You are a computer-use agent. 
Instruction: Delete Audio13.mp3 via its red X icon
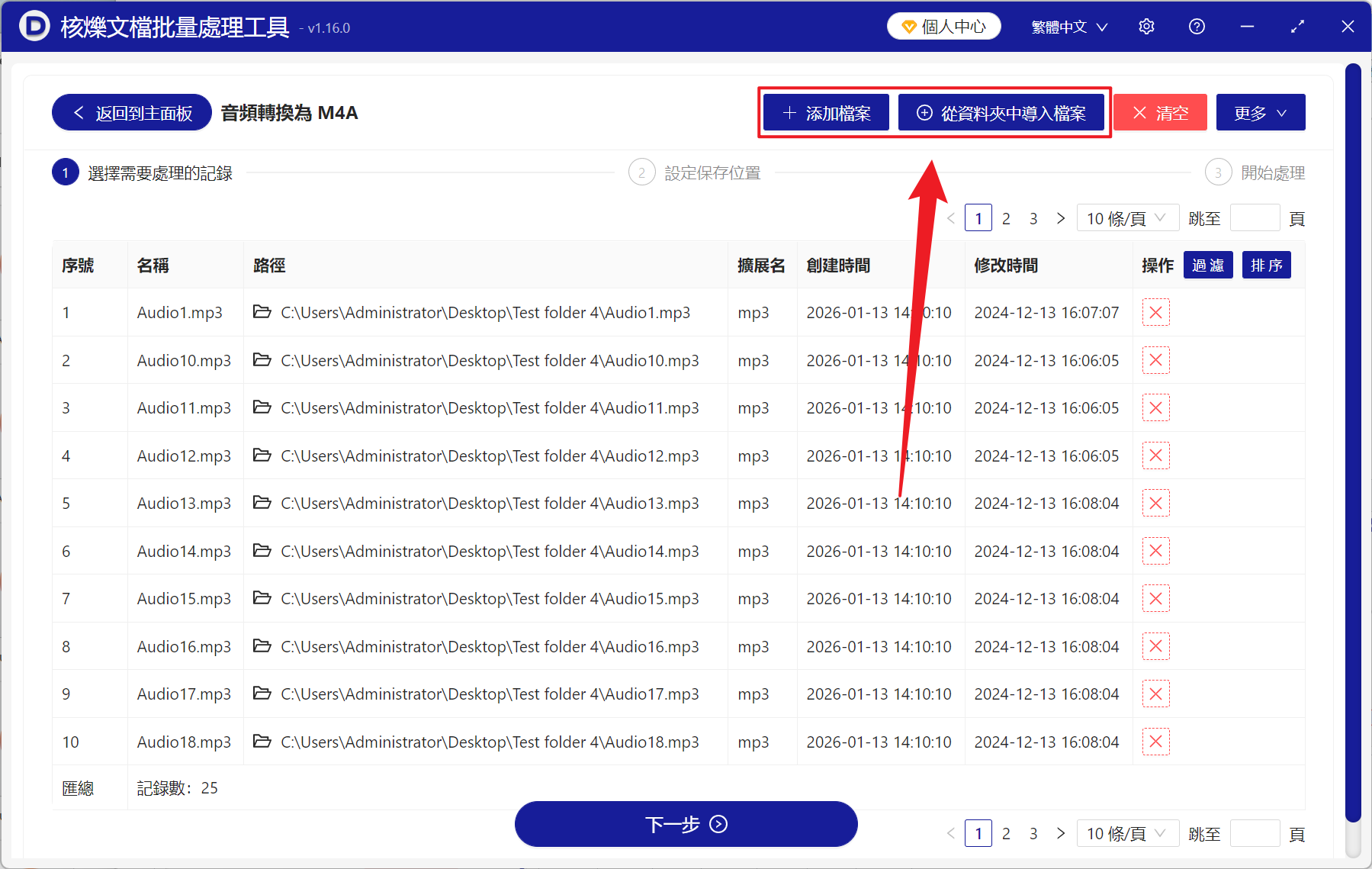1155,503
